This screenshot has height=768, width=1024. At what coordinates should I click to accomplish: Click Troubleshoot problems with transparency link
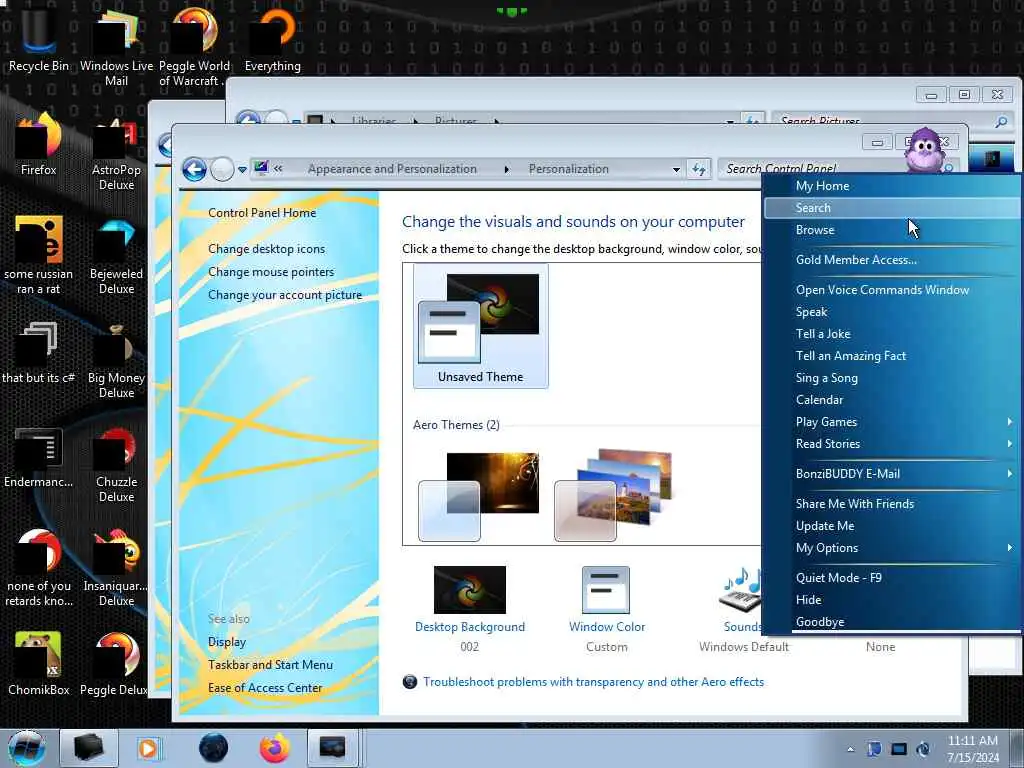593,682
